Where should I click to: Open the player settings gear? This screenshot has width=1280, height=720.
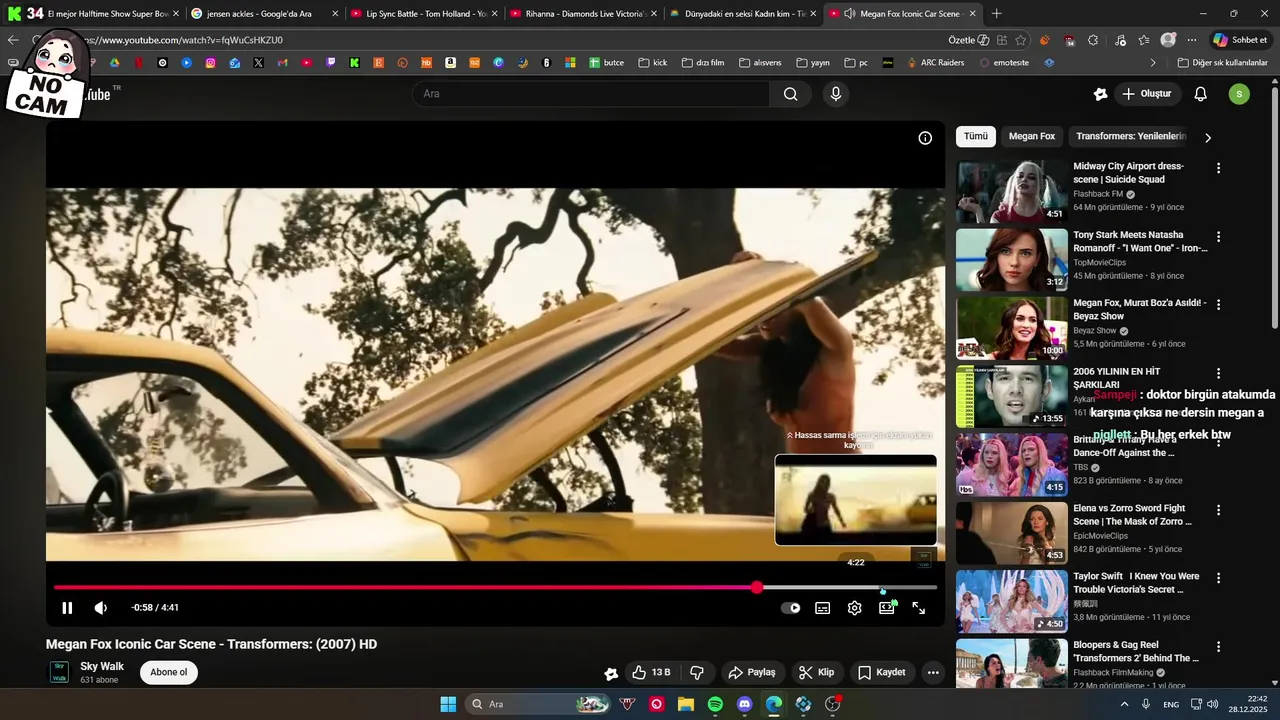tap(854, 608)
